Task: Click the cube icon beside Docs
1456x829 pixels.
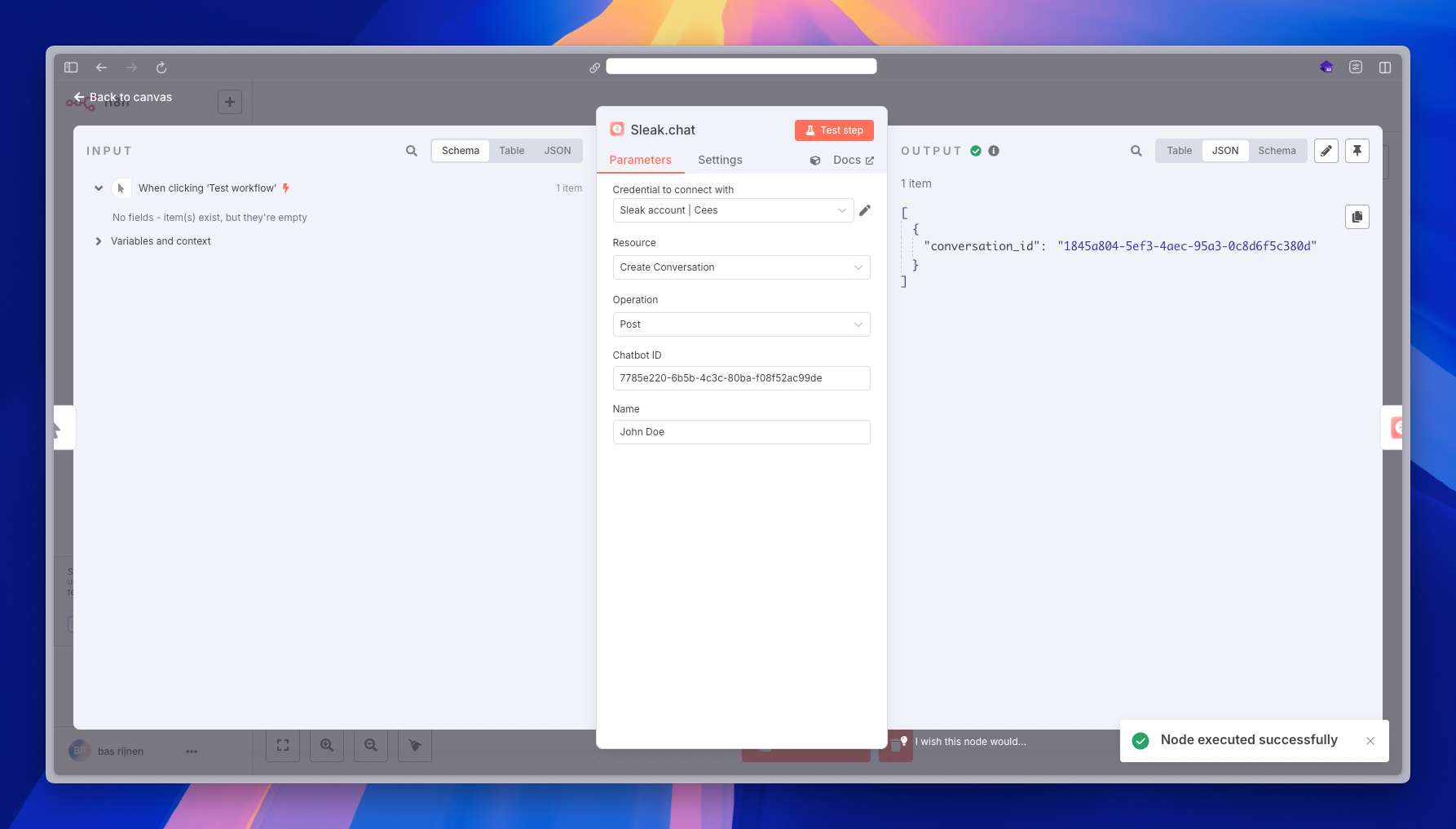Action: click(x=815, y=161)
